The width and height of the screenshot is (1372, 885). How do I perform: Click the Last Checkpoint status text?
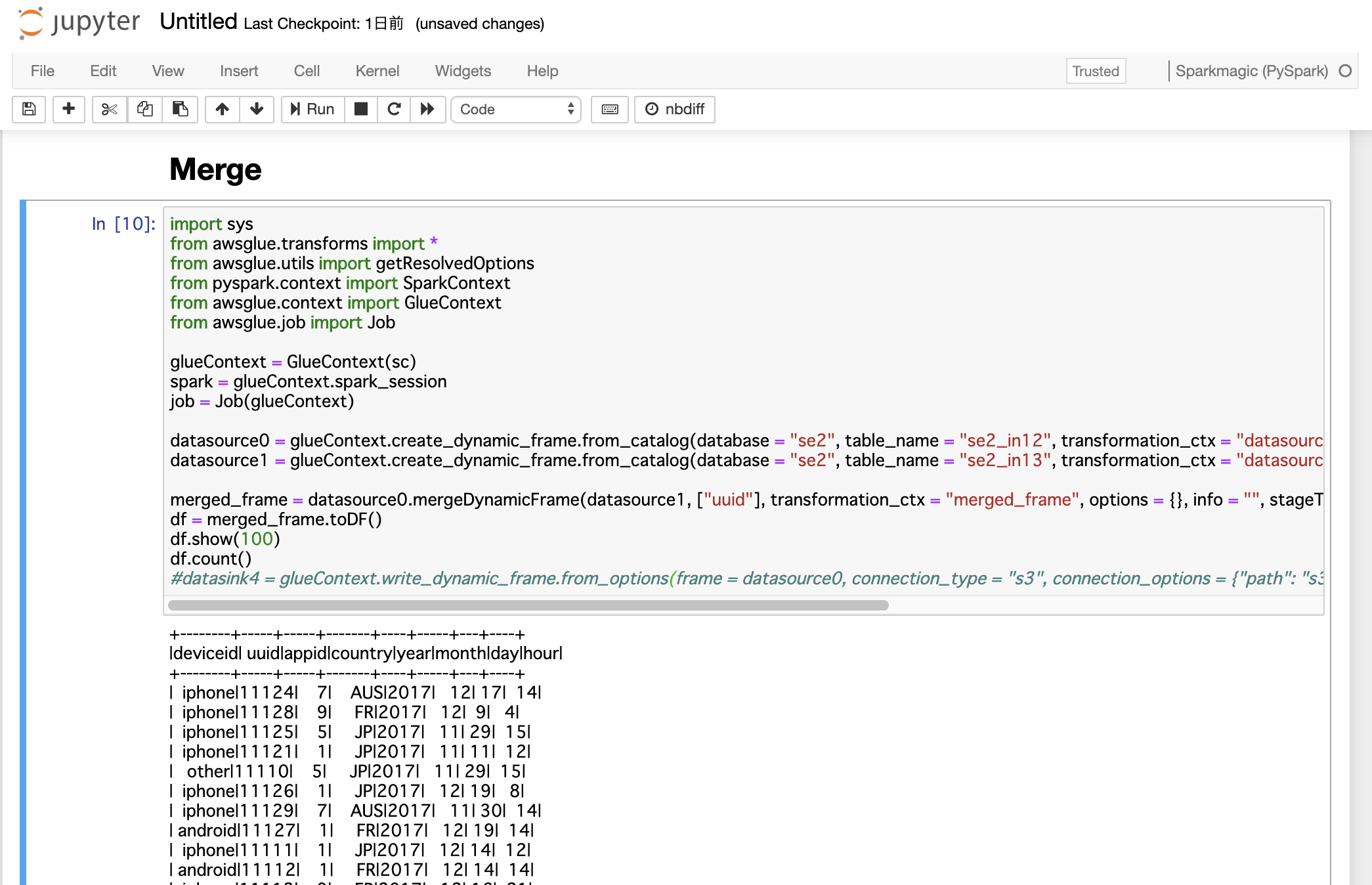pos(324,24)
